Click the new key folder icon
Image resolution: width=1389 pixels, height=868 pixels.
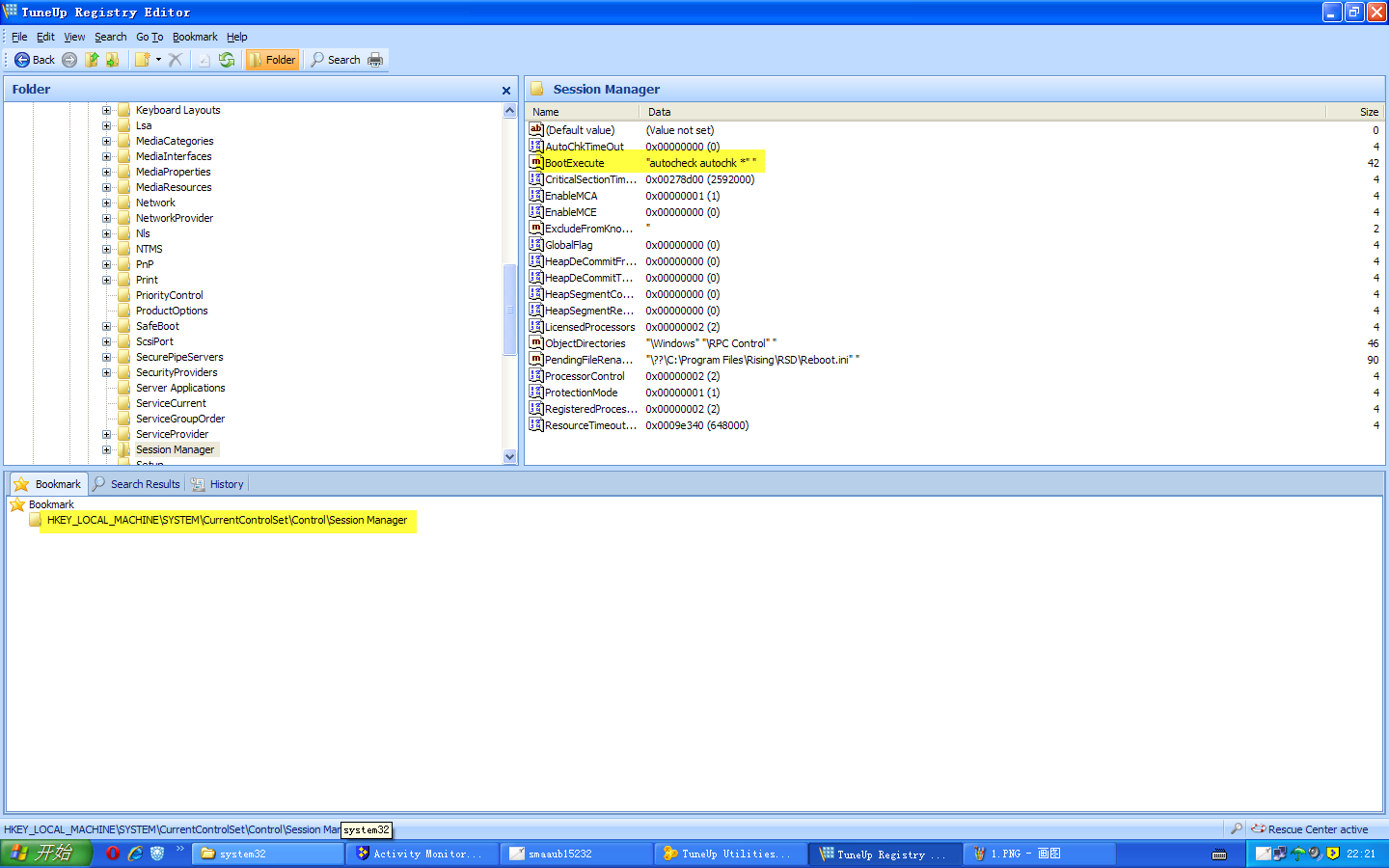click(x=143, y=60)
